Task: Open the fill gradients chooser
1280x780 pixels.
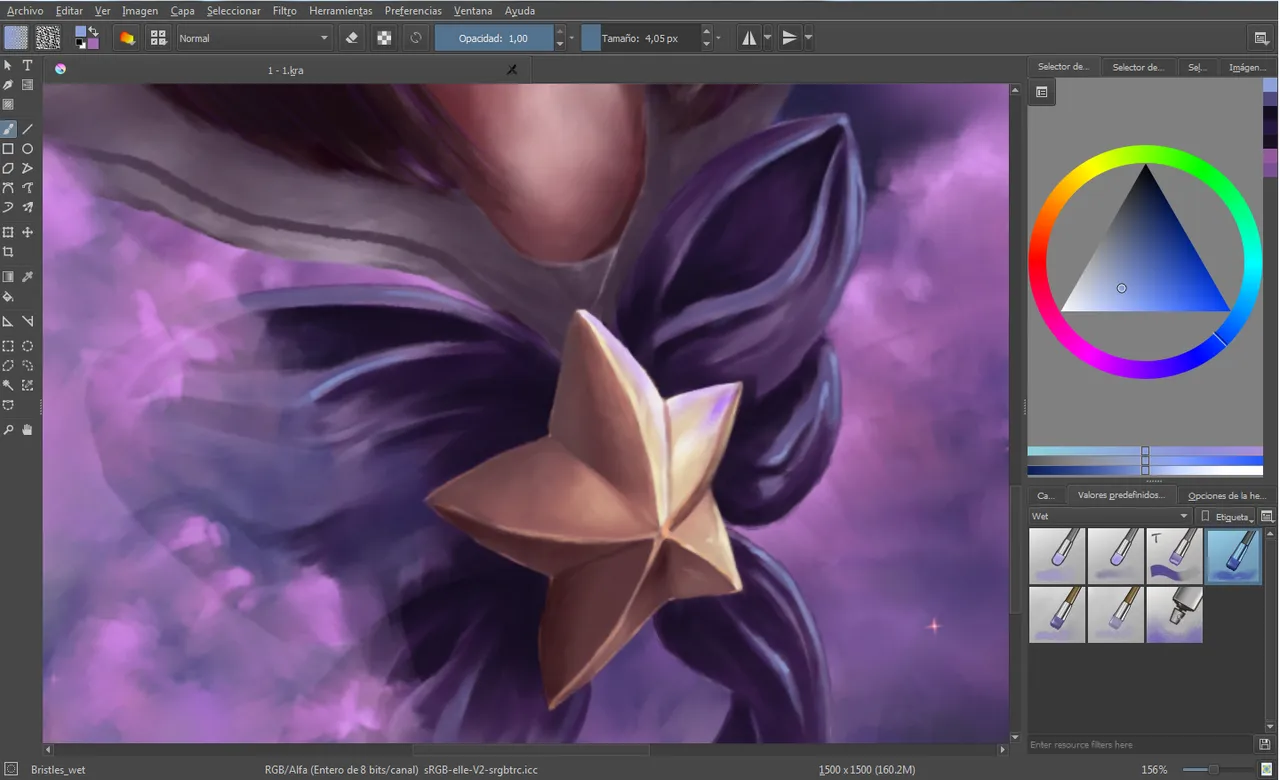Action: (x=16, y=38)
